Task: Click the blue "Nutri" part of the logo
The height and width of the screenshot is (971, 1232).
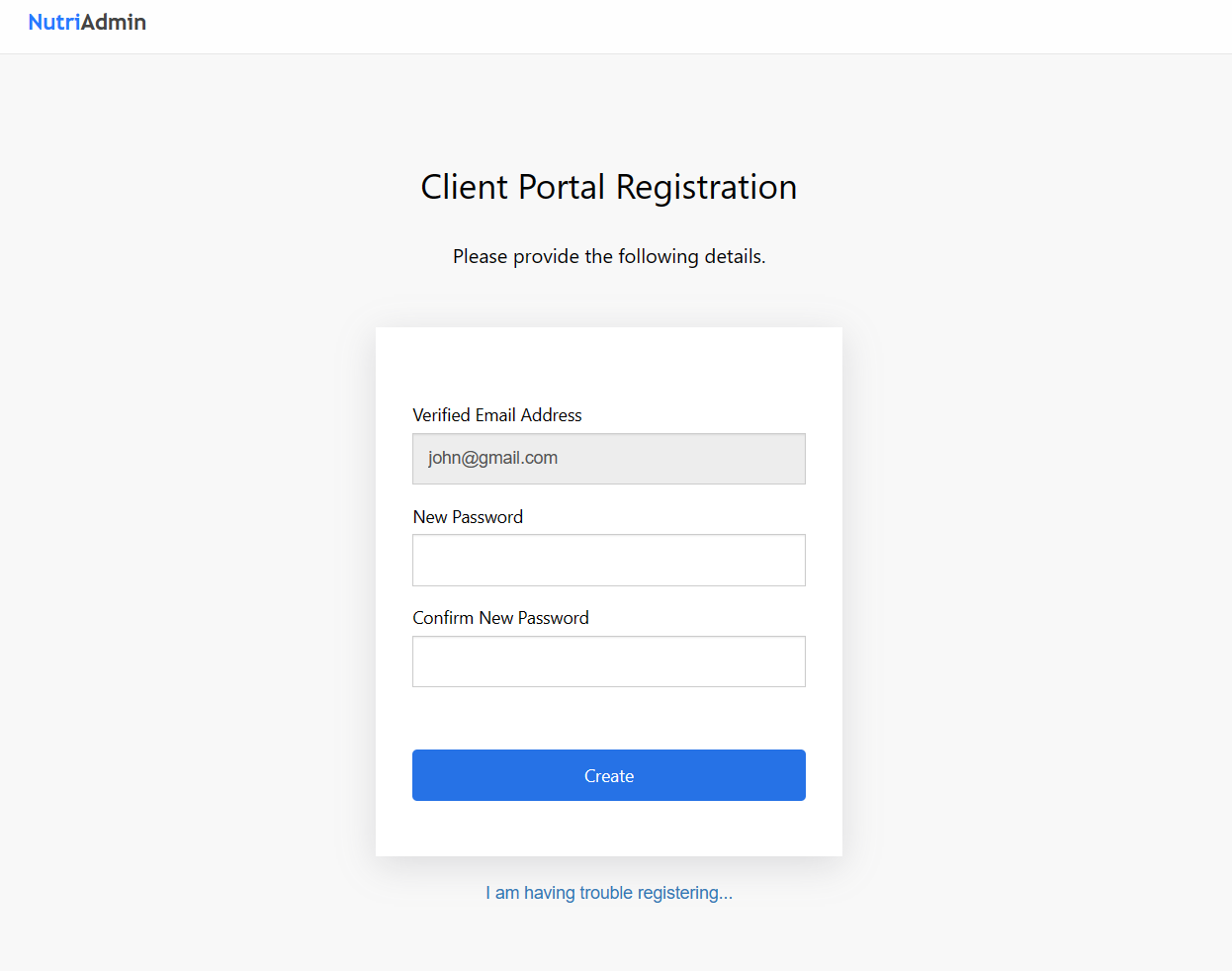Action: pyautogui.click(x=53, y=22)
